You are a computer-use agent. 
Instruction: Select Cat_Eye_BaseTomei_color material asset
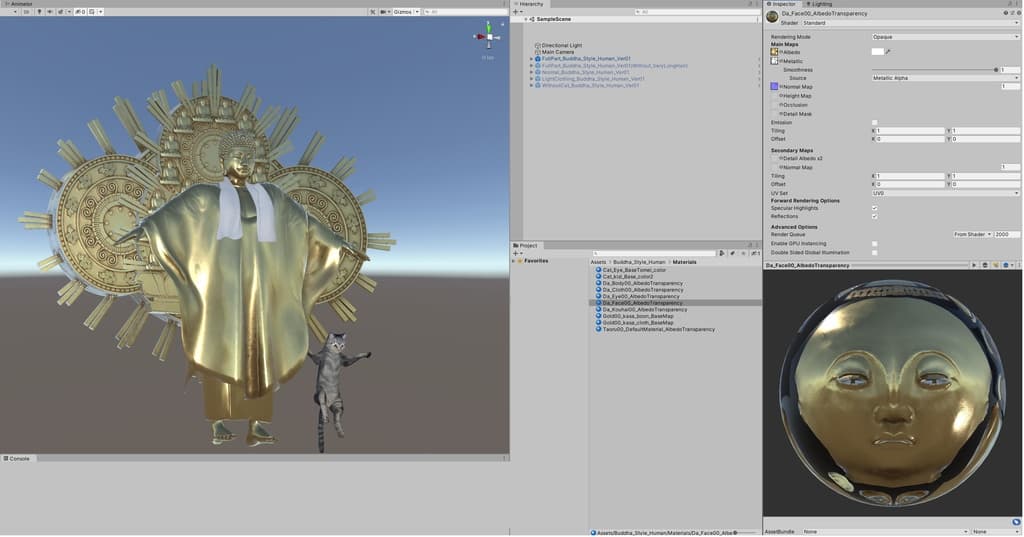coord(634,270)
